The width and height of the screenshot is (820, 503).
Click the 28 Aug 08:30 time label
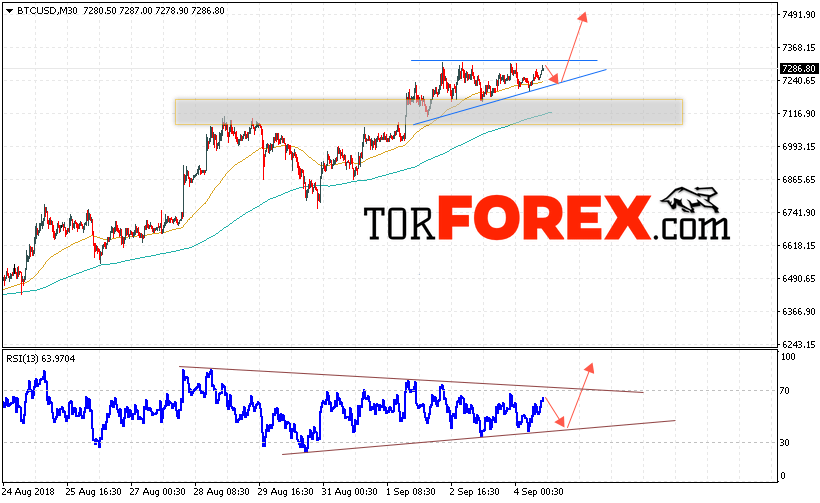[221, 491]
